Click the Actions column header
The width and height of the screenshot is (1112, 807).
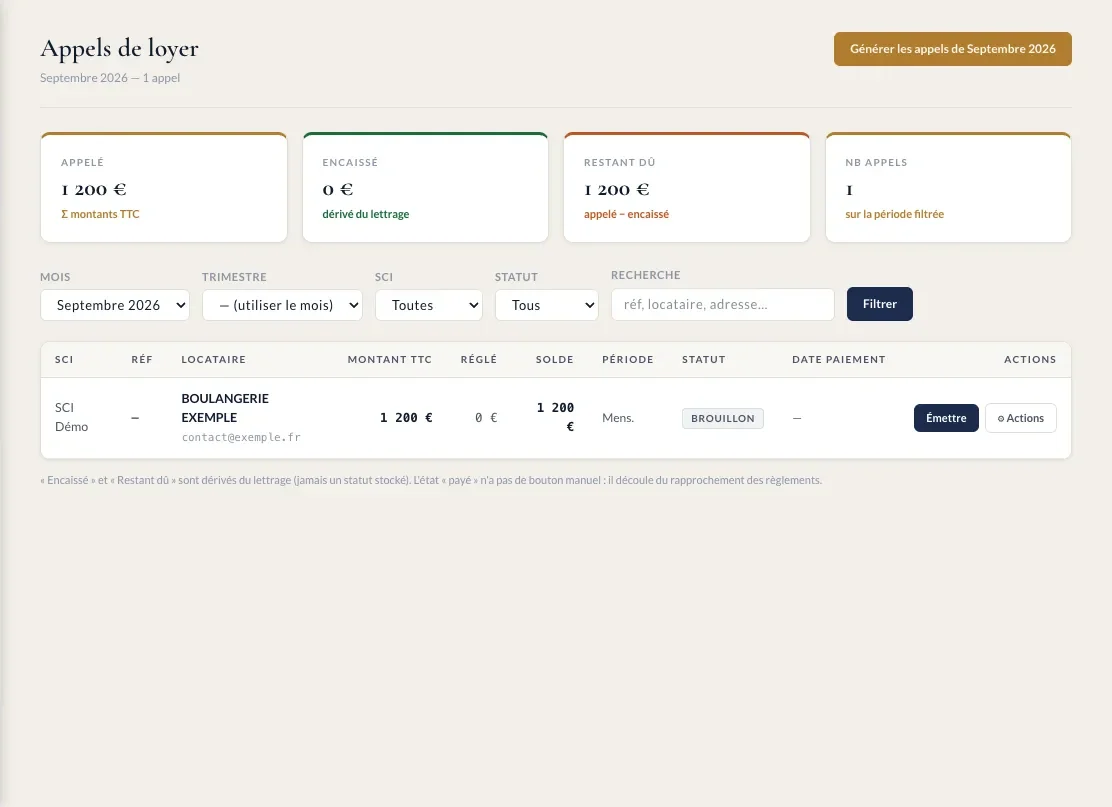click(x=1030, y=360)
